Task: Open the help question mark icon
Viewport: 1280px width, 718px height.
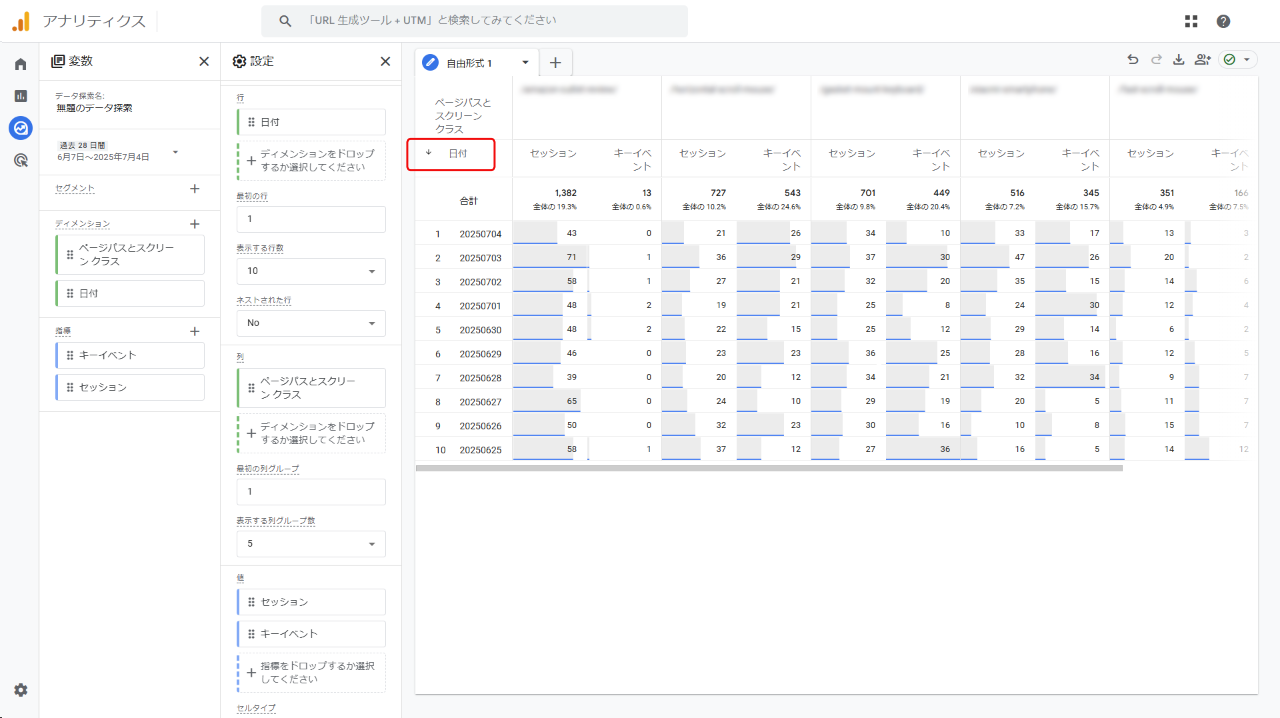Action: (1223, 21)
